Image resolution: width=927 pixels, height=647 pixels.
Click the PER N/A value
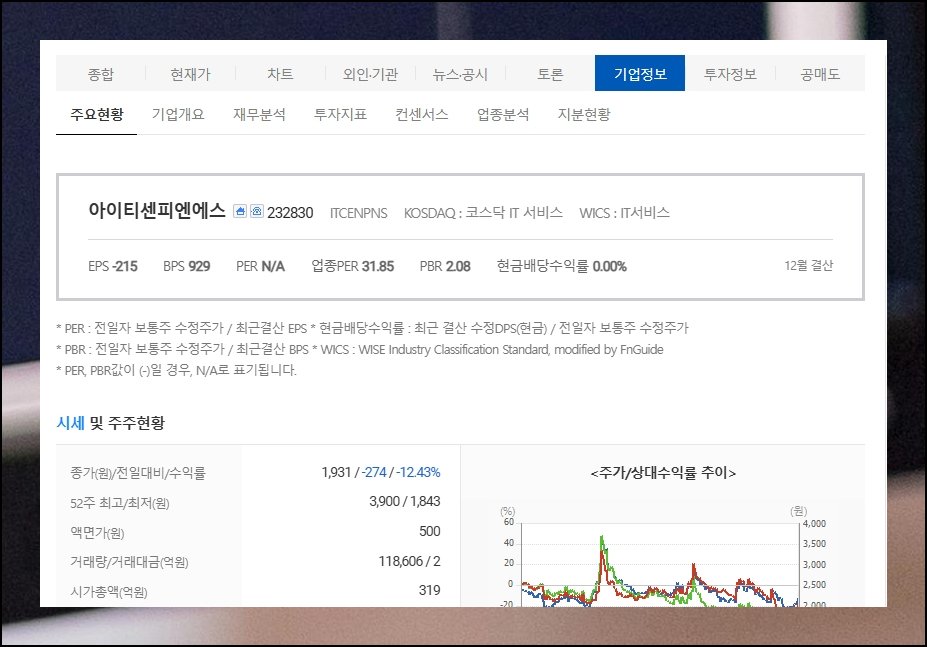pos(260,266)
